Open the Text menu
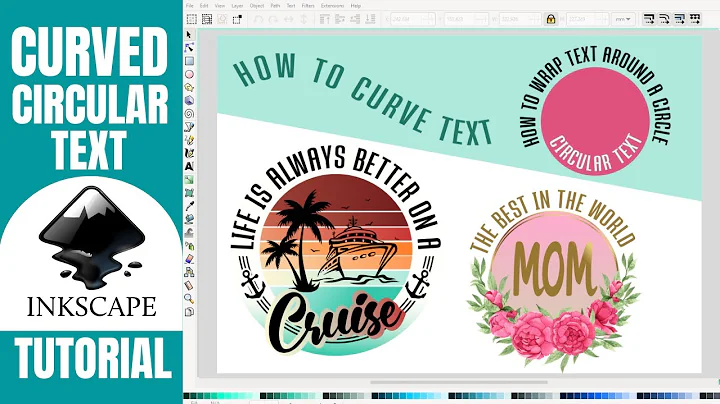This screenshot has height=404, width=720. tap(291, 6)
